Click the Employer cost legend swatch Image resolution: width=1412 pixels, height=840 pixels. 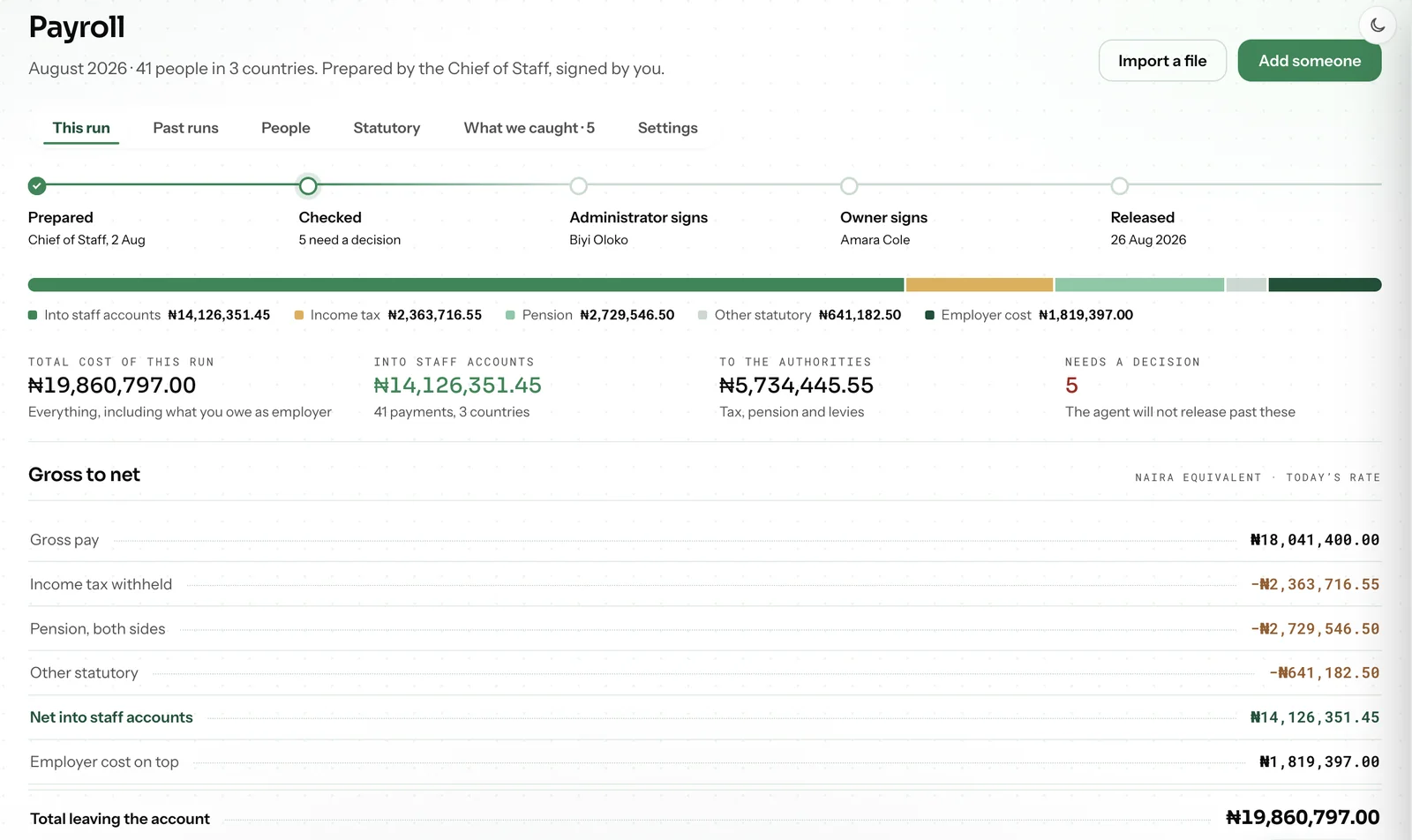tap(929, 315)
